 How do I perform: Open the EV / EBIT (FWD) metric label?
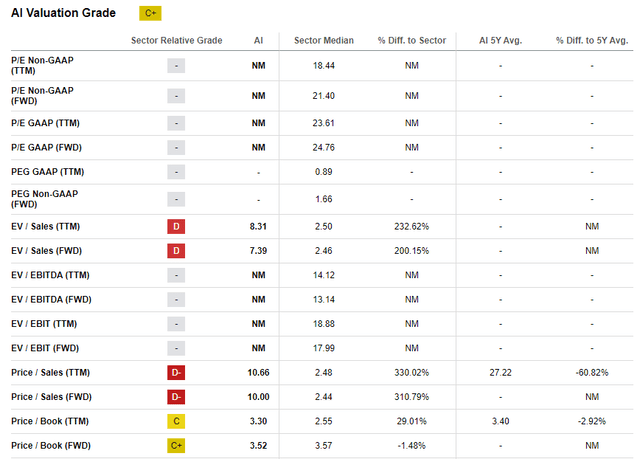(46, 347)
